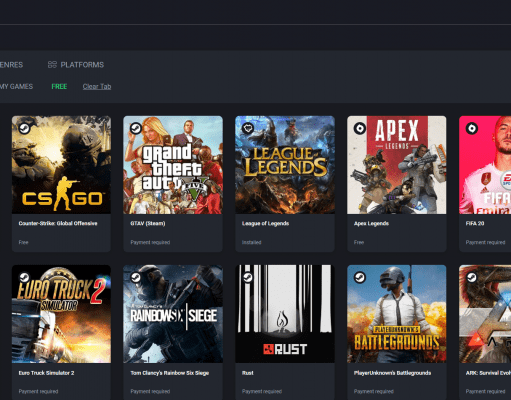This screenshot has height=400, width=511.
Task: Click the Steam badge on CS:GO card
Action: click(x=24, y=128)
